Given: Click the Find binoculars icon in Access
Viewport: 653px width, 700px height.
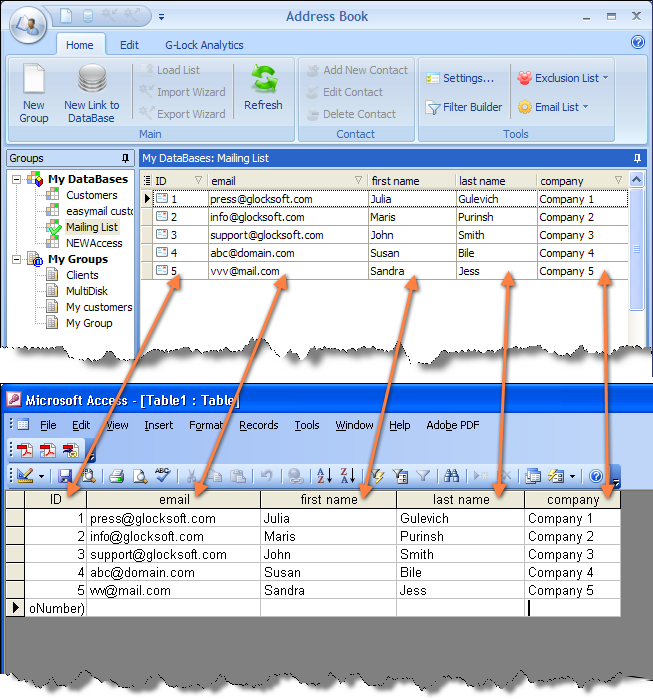Looking at the screenshot, I should (x=451, y=476).
